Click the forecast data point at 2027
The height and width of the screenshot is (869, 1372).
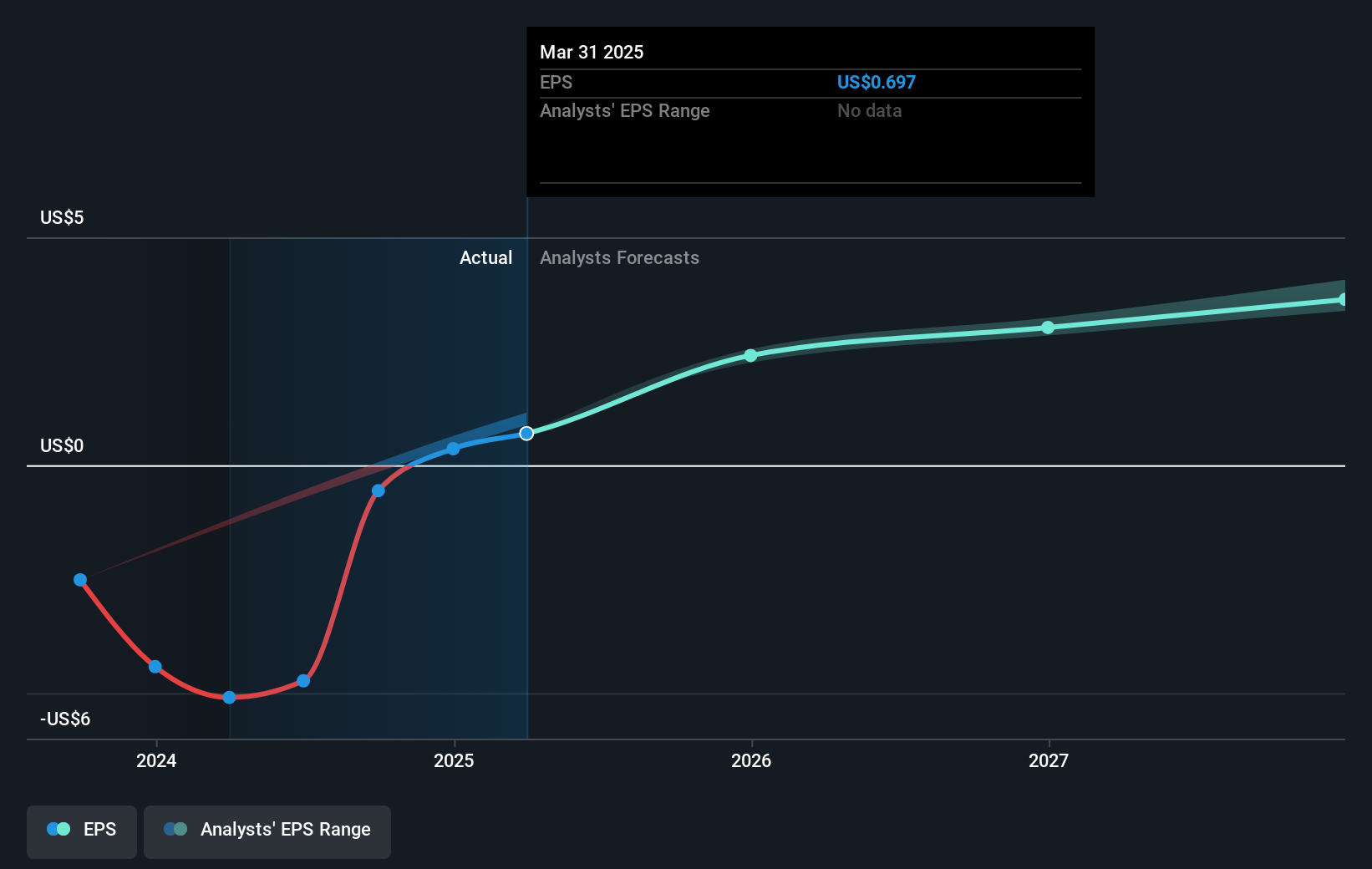pyautogui.click(x=1048, y=328)
